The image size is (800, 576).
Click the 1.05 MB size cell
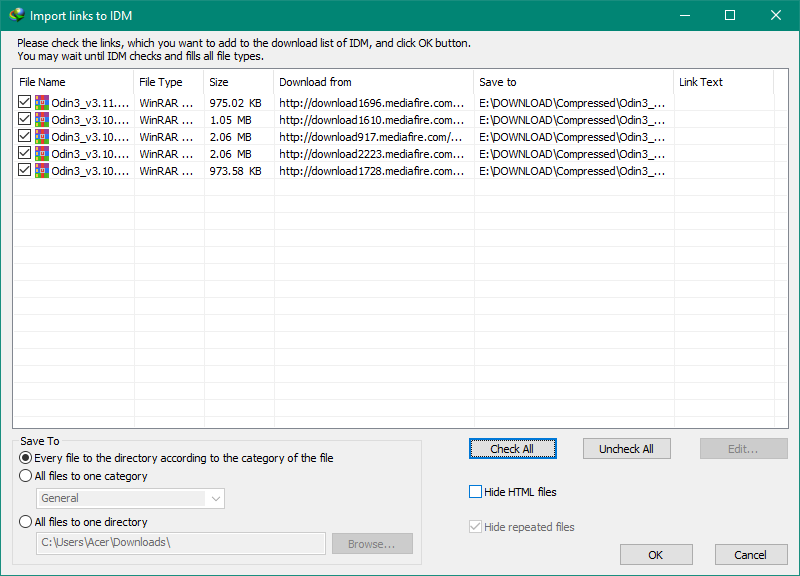(x=231, y=120)
